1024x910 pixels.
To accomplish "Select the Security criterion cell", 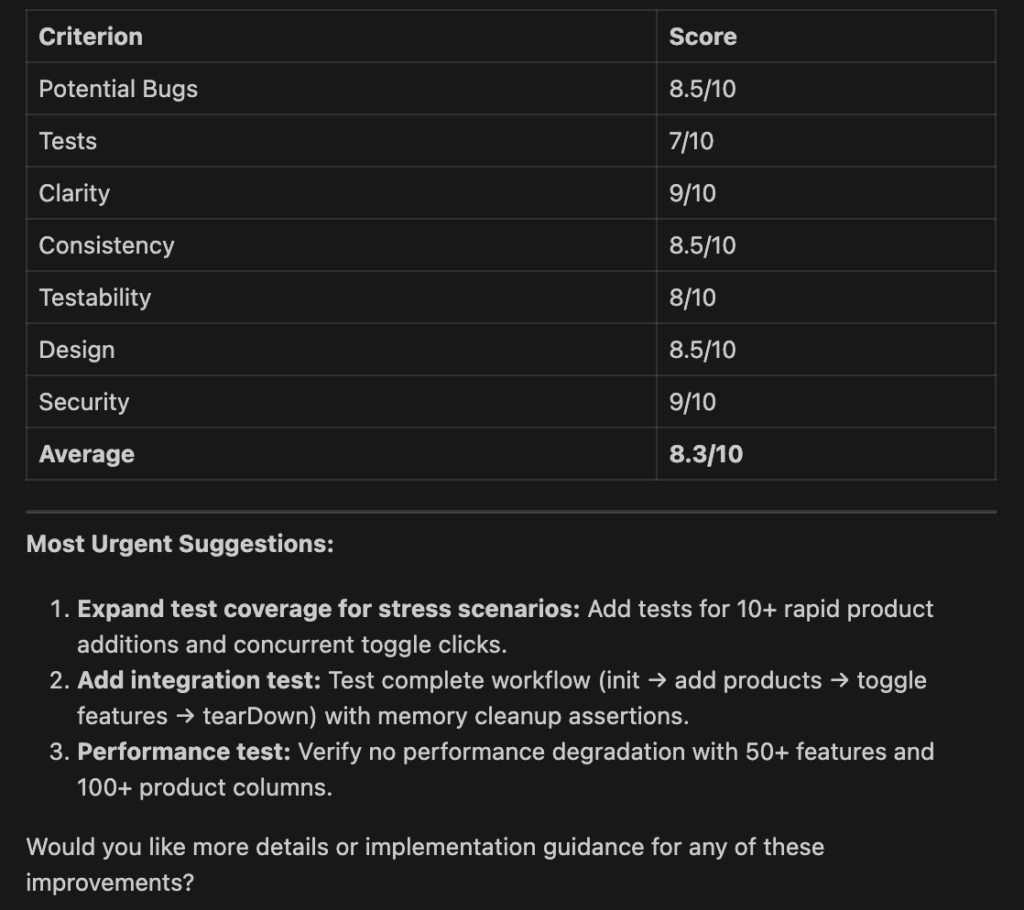I will 84,402.
